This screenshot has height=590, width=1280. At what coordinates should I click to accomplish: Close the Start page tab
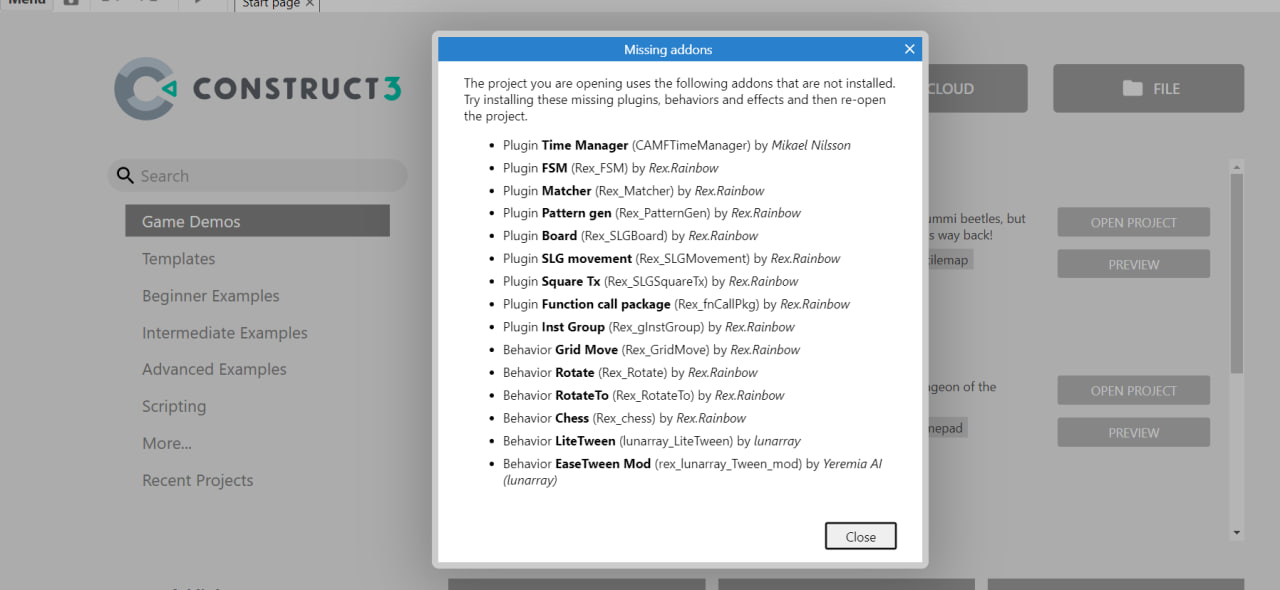point(310,4)
